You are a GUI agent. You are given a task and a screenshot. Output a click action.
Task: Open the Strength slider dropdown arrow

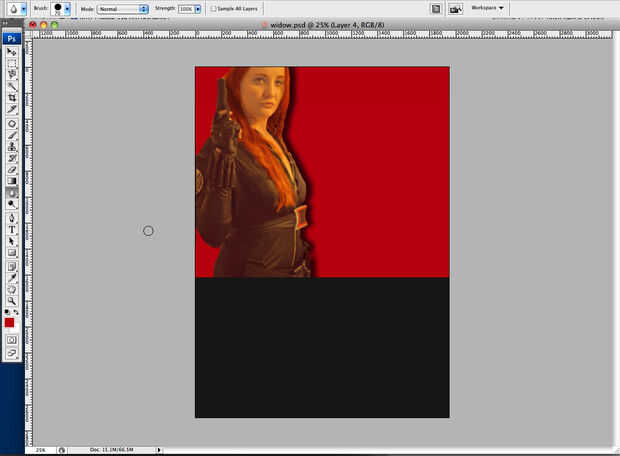[x=198, y=9]
